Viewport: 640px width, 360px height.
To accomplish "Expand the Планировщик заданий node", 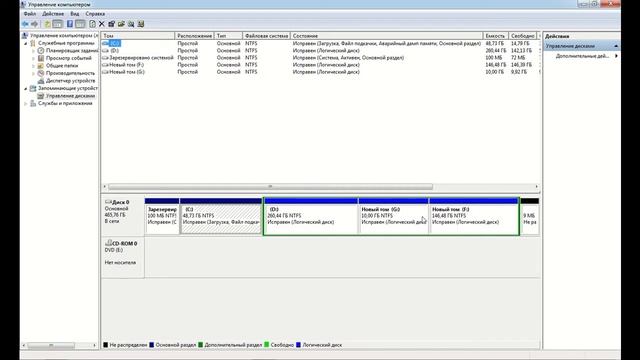I will coord(33,51).
